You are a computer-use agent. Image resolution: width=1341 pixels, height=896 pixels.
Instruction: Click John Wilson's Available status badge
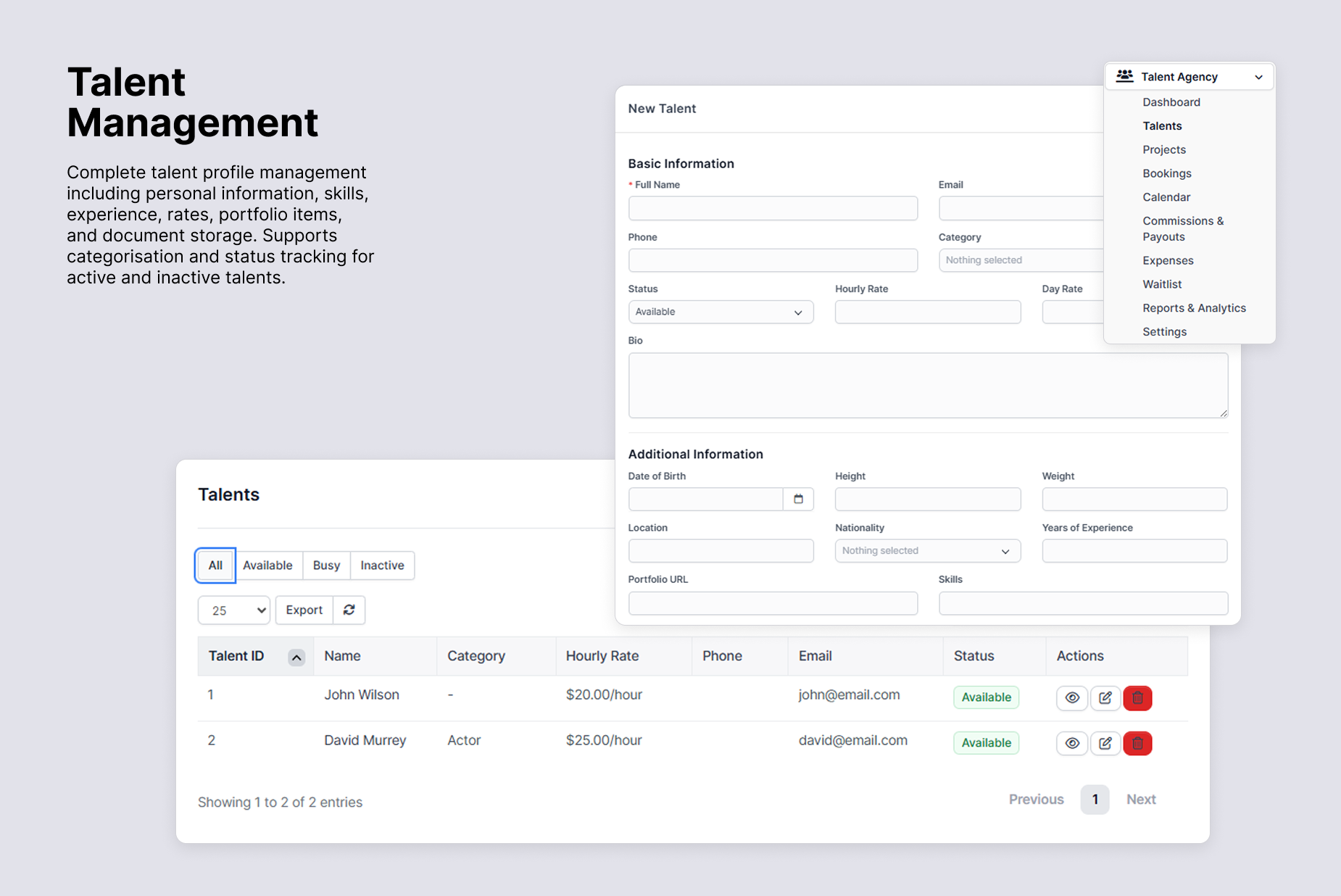pyautogui.click(x=986, y=697)
